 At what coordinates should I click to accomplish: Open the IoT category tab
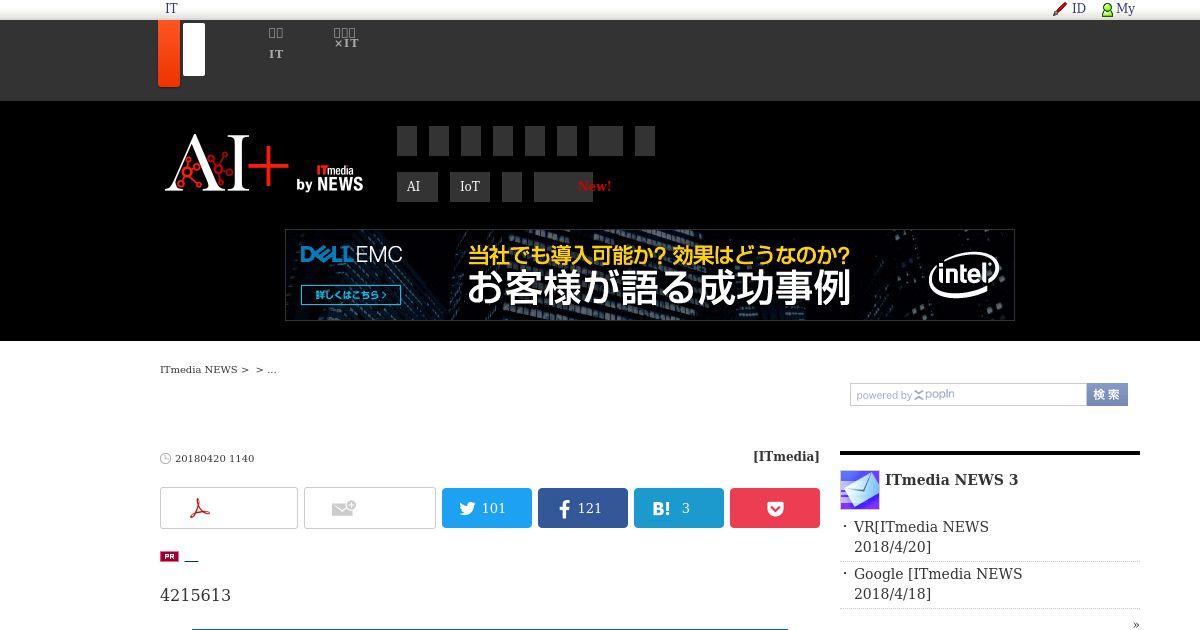click(x=470, y=187)
